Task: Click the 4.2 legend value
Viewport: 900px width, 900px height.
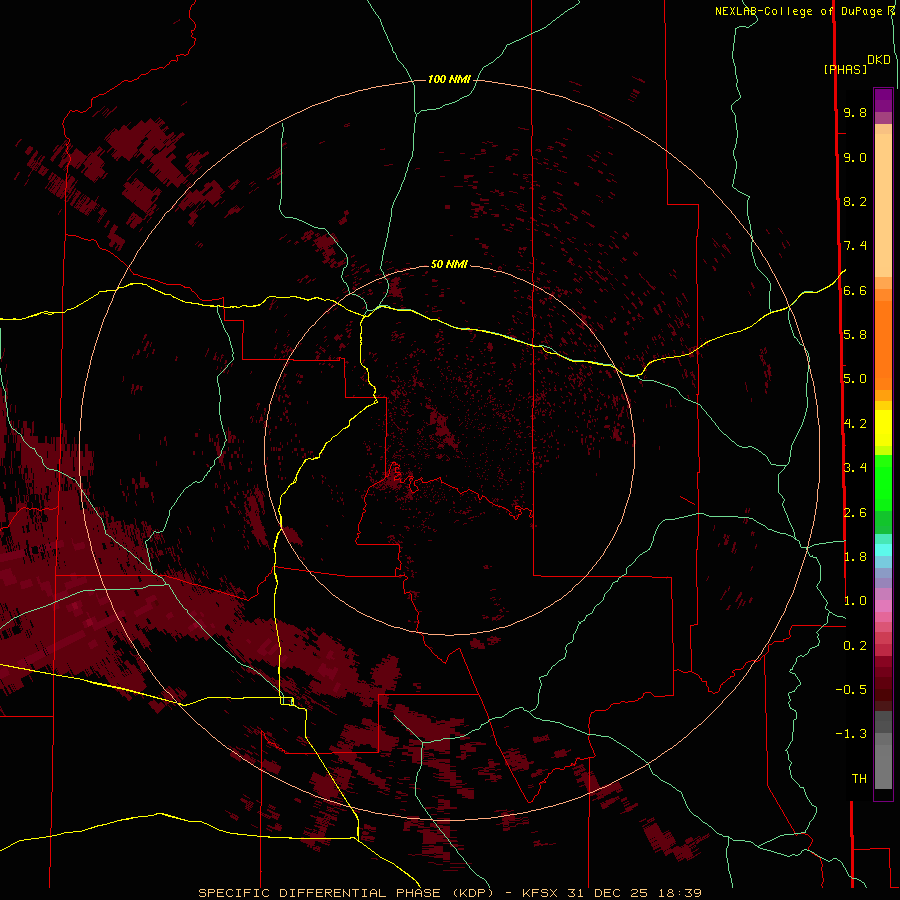Action: [x=855, y=424]
